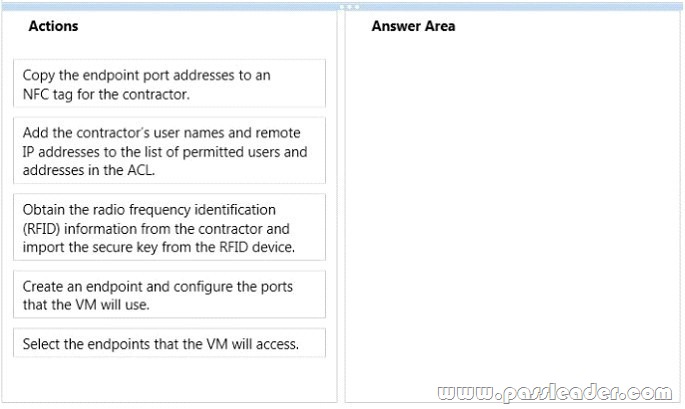Click the splitter handle dots on top bar
This screenshot has height=409, width=685.
pyautogui.click(x=349, y=7)
